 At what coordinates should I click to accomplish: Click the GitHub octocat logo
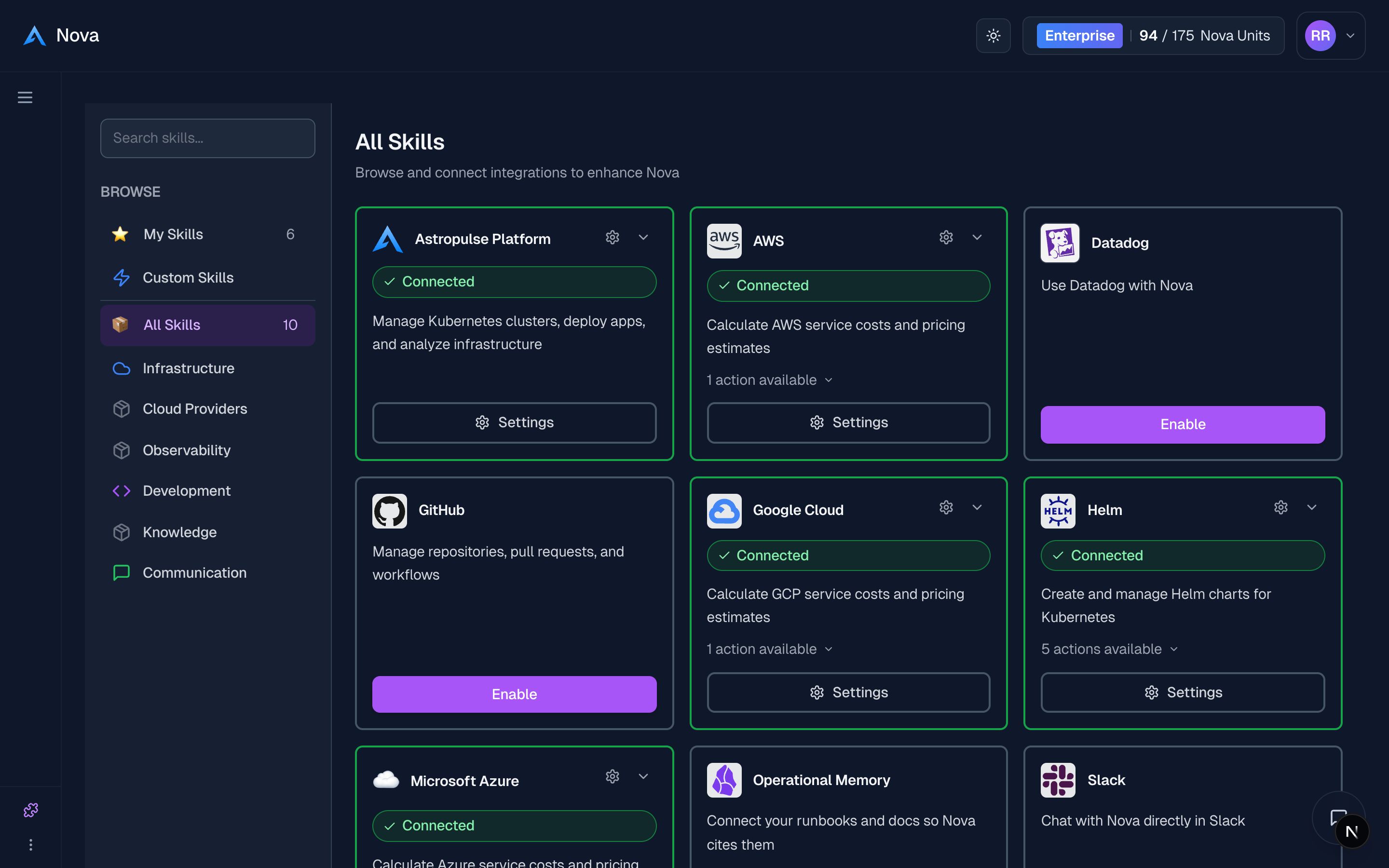[x=390, y=511]
